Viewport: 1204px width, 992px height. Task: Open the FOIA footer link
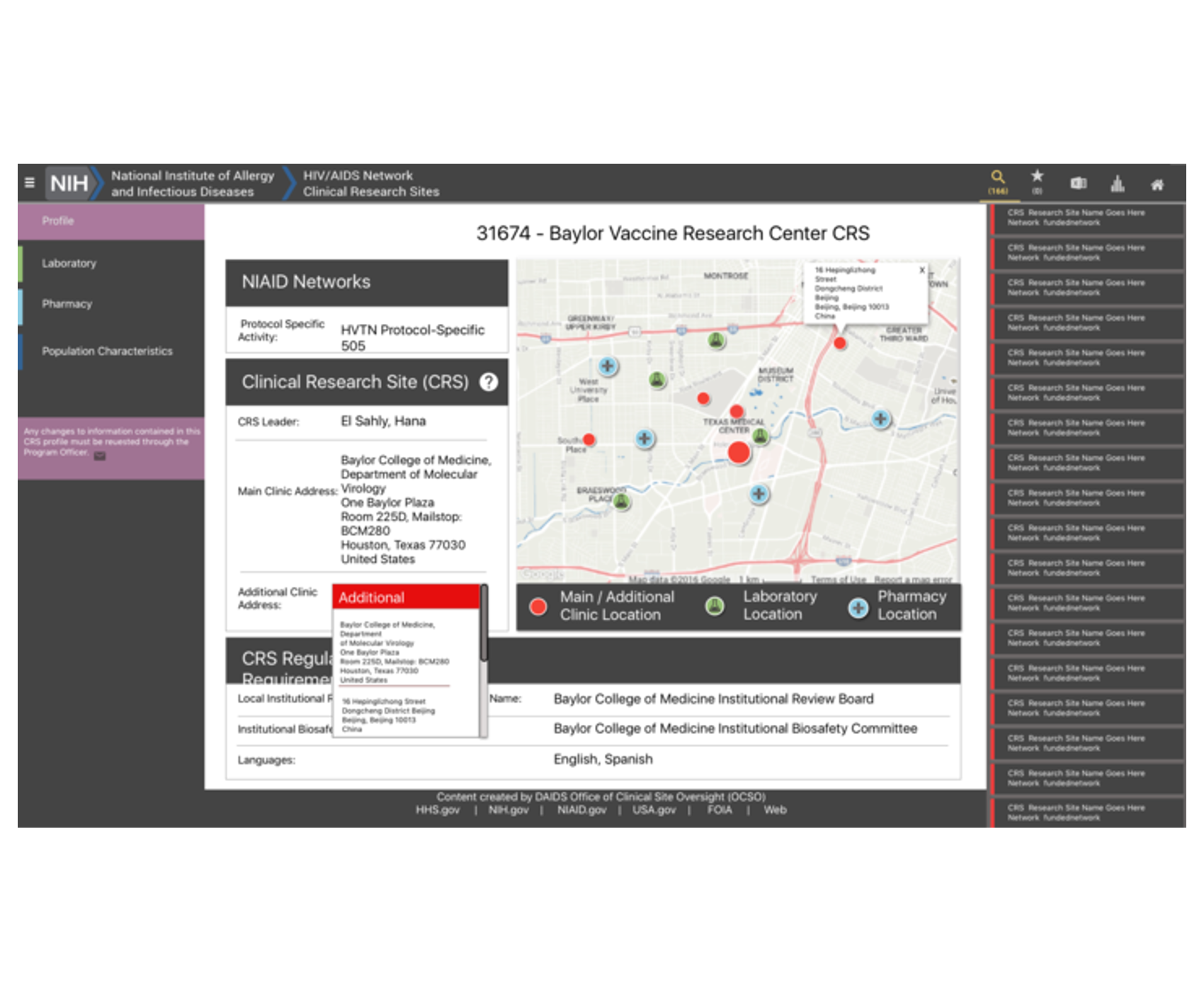(x=719, y=810)
